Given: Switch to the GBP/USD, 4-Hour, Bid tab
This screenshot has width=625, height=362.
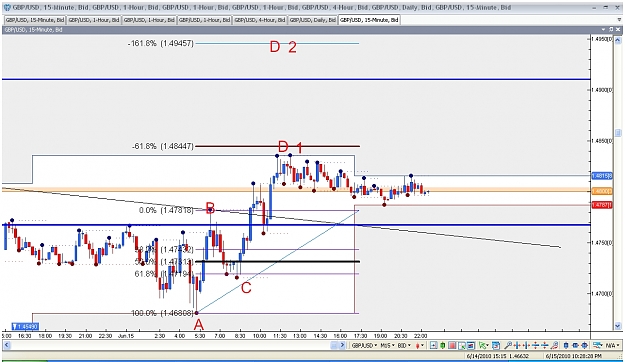Looking at the screenshot, I should tap(260, 20).
